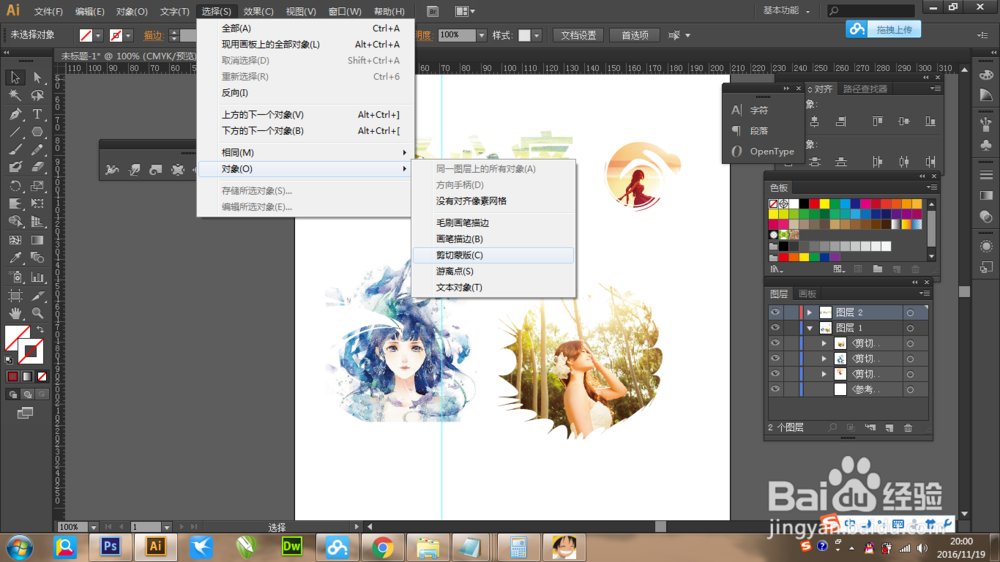Select the Pencil tool

[37, 150]
